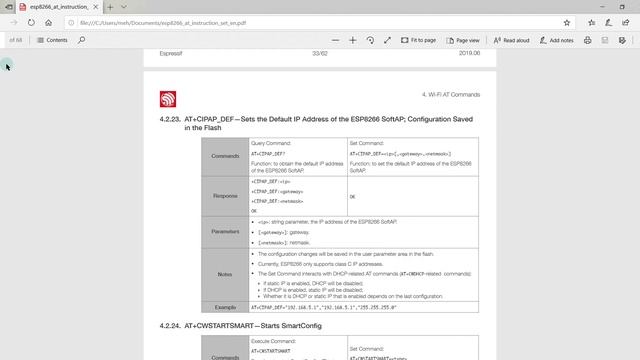Go to the home page

(49, 23)
